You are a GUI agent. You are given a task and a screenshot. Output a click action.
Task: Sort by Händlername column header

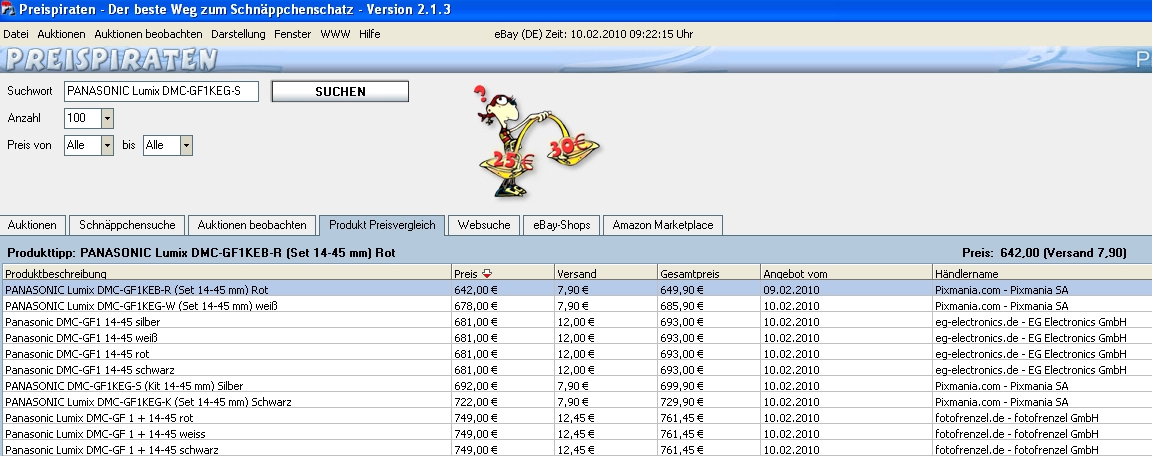(1042, 273)
